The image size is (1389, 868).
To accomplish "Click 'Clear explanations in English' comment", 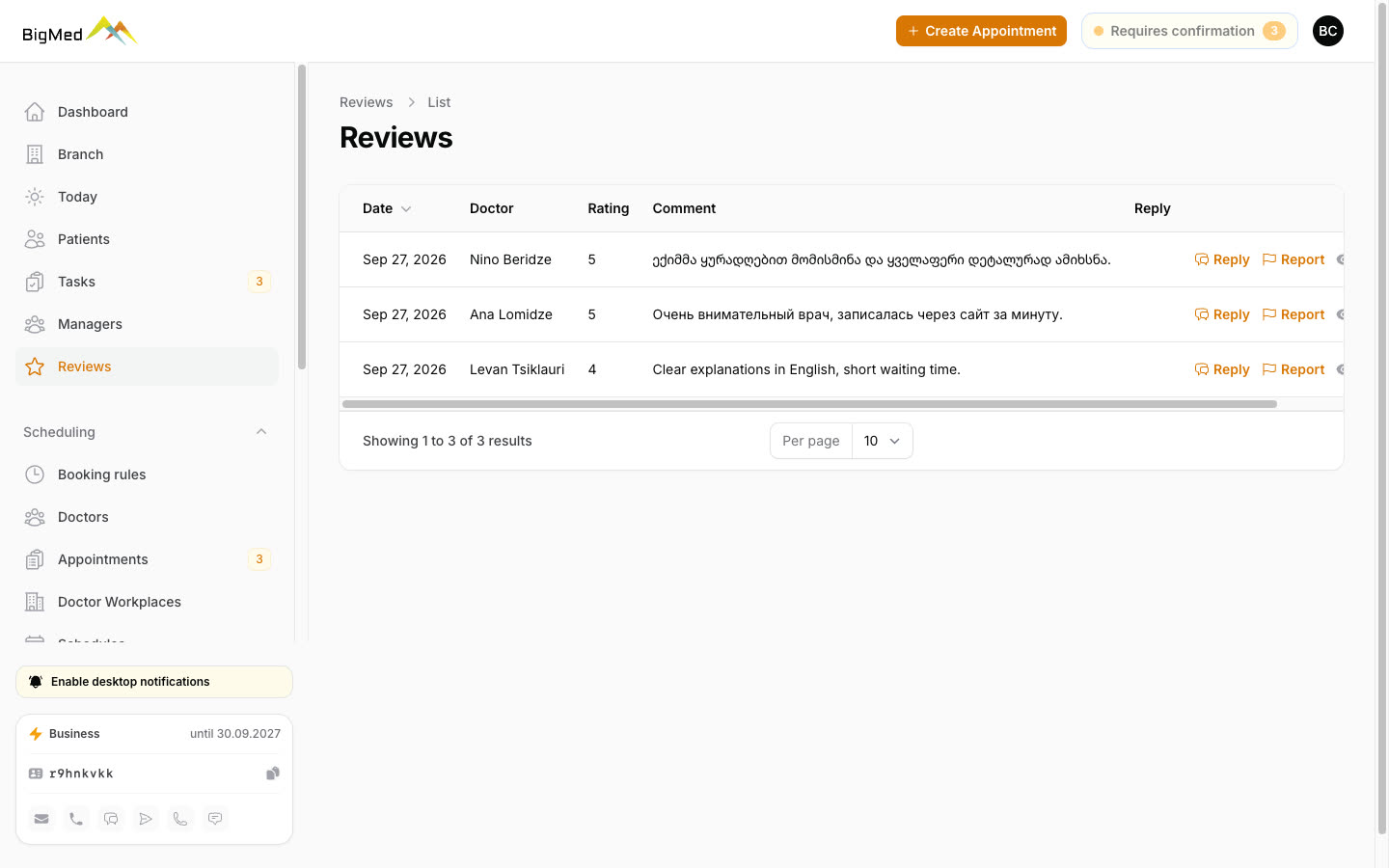I will tap(806, 369).
